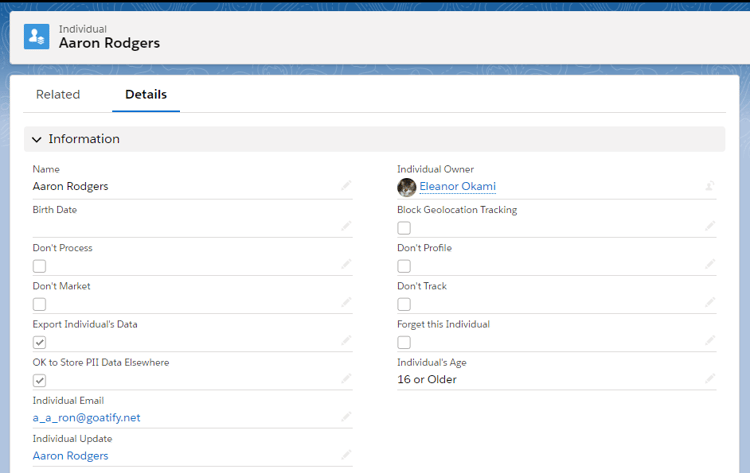Click pencil icon for Don't Process
The height and width of the screenshot is (473, 750).
[x=346, y=264]
